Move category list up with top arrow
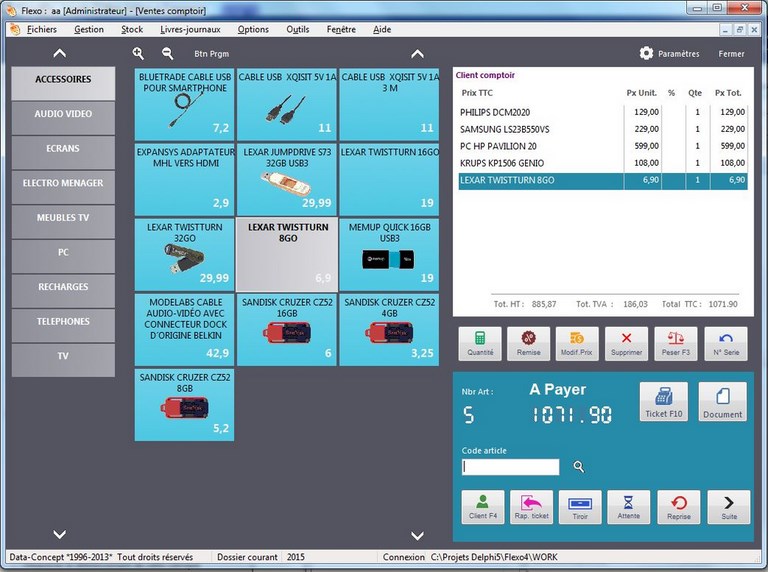768x572 pixels. (x=60, y=53)
